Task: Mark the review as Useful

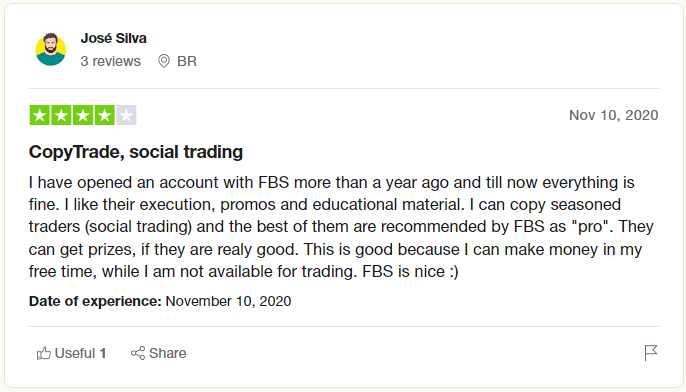Action: pos(71,353)
